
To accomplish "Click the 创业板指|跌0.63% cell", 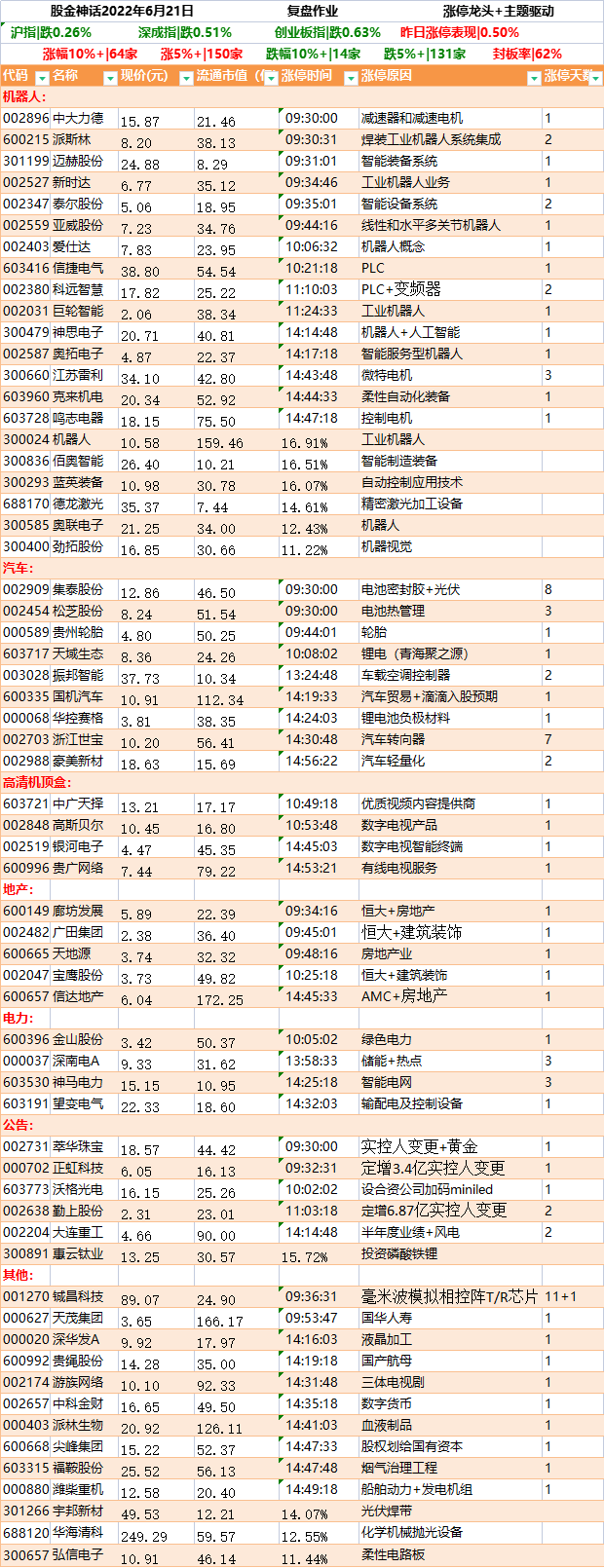I will [x=327, y=32].
